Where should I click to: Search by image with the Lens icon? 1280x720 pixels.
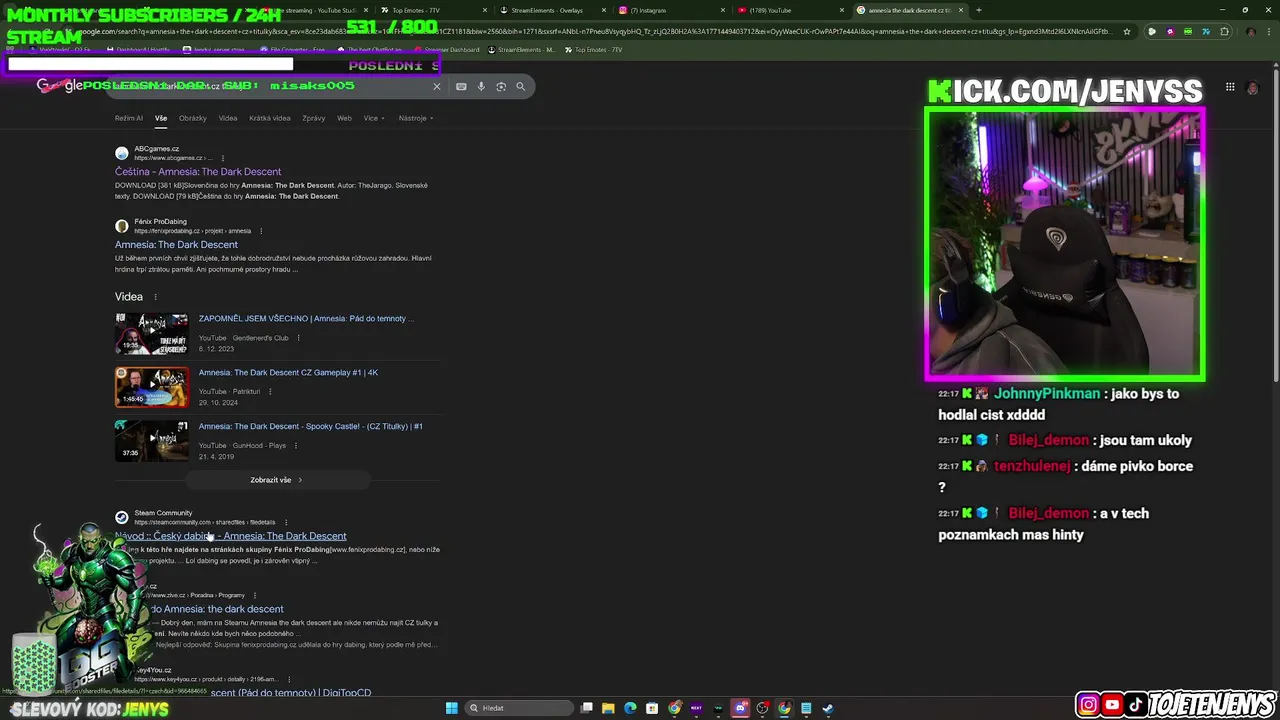click(x=501, y=87)
